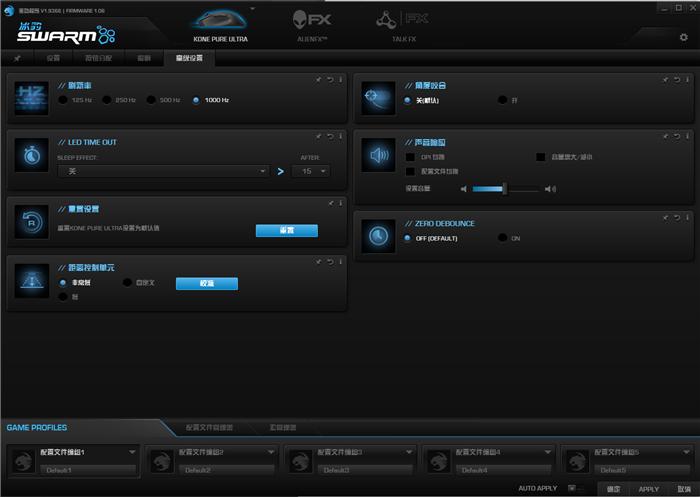Viewport: 700px width, 497px height.
Task: Click the Default1 profile name field
Action: coord(88,470)
